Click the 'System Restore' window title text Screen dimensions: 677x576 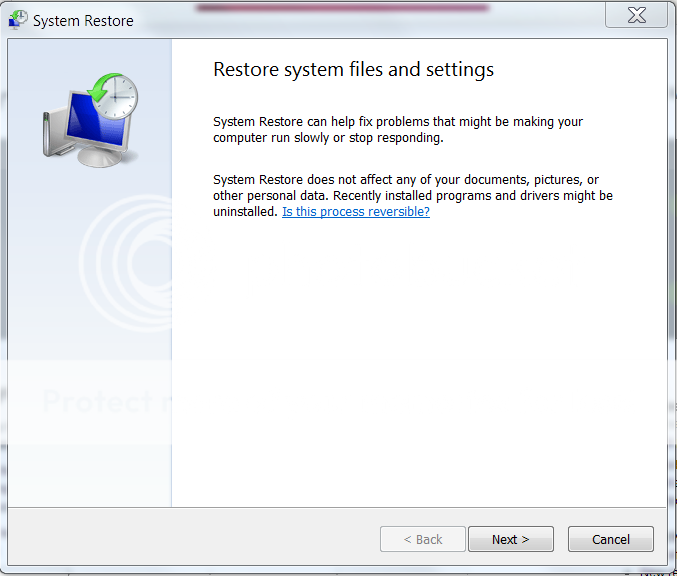[83, 21]
